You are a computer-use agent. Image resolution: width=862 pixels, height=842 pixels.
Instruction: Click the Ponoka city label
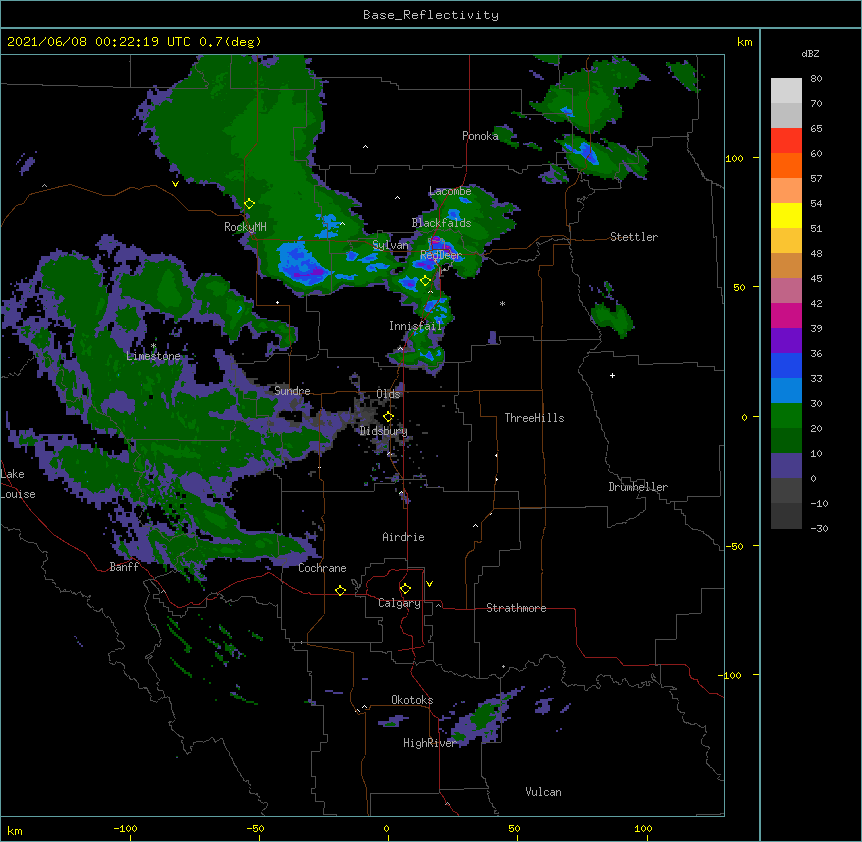click(480, 136)
